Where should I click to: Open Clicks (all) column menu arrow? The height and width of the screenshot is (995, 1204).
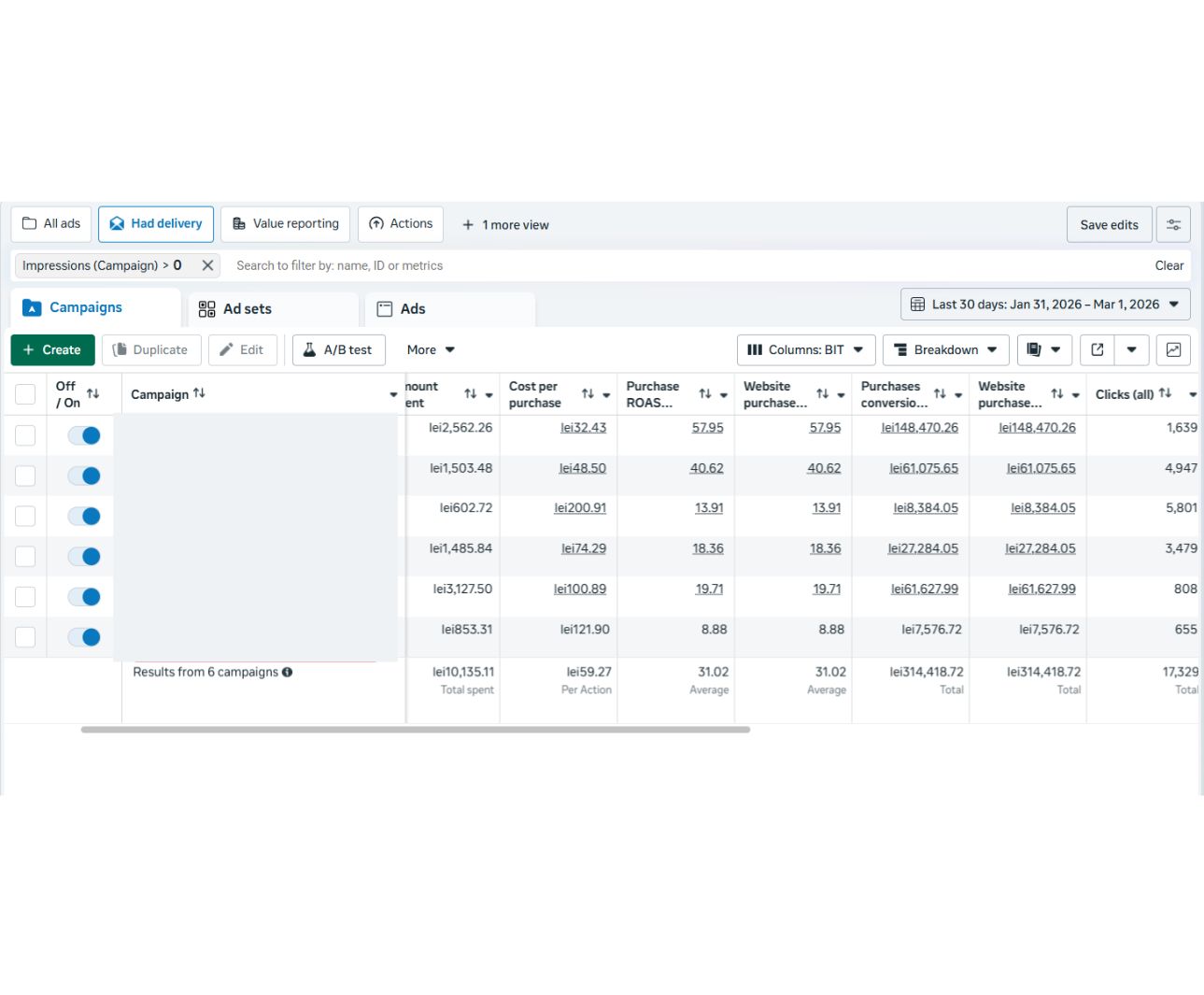[1193, 394]
